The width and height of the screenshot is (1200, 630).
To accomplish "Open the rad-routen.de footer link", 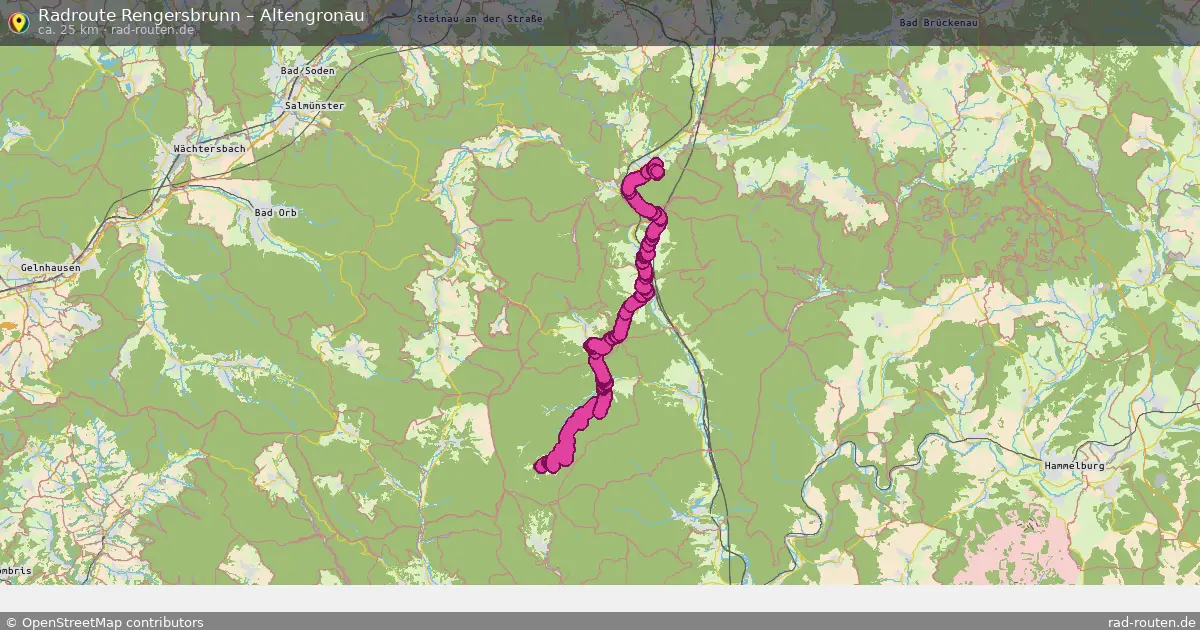I will pyautogui.click(x=1152, y=622).
